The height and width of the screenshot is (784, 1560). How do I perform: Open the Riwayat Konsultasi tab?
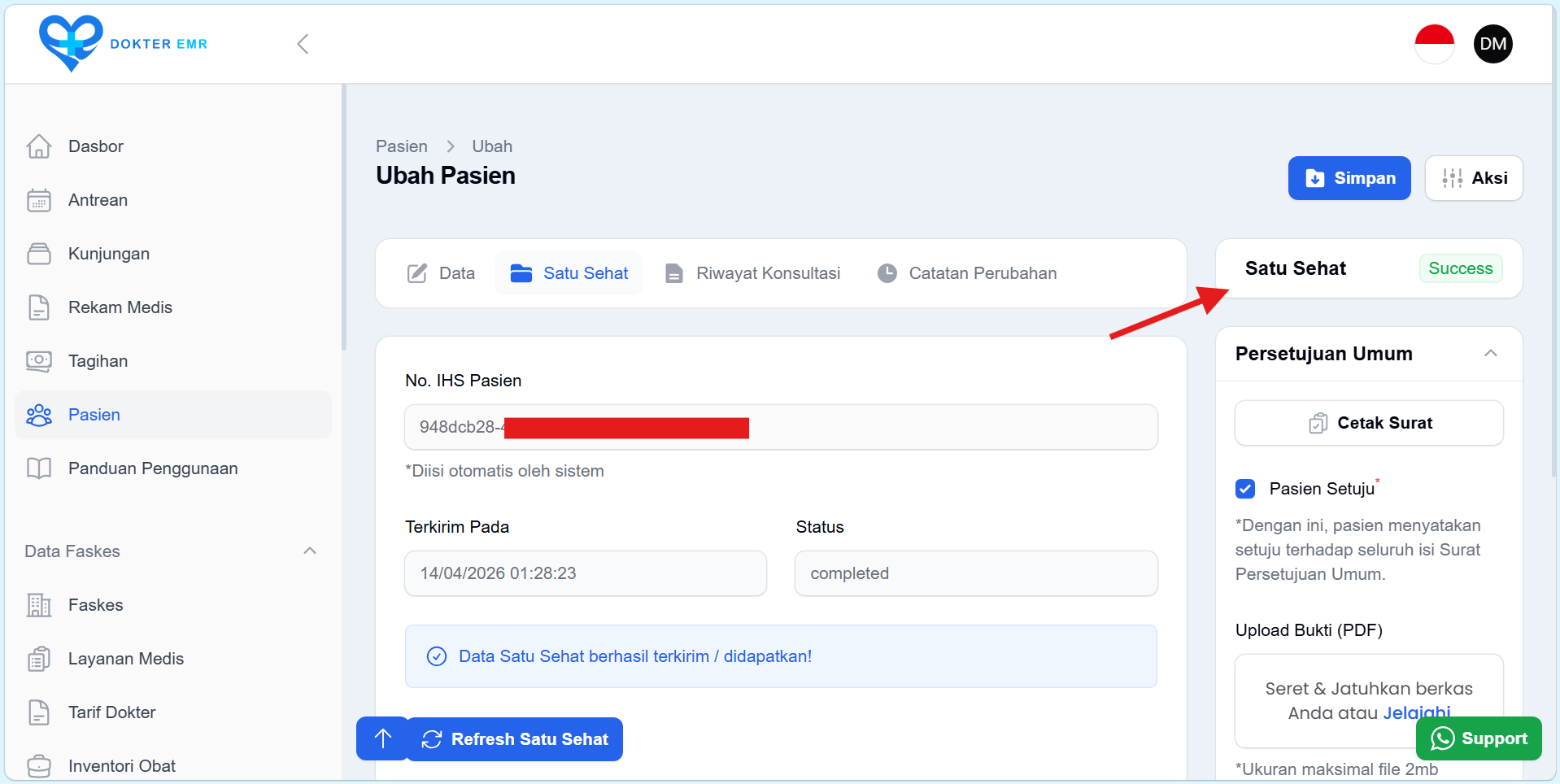click(x=752, y=273)
